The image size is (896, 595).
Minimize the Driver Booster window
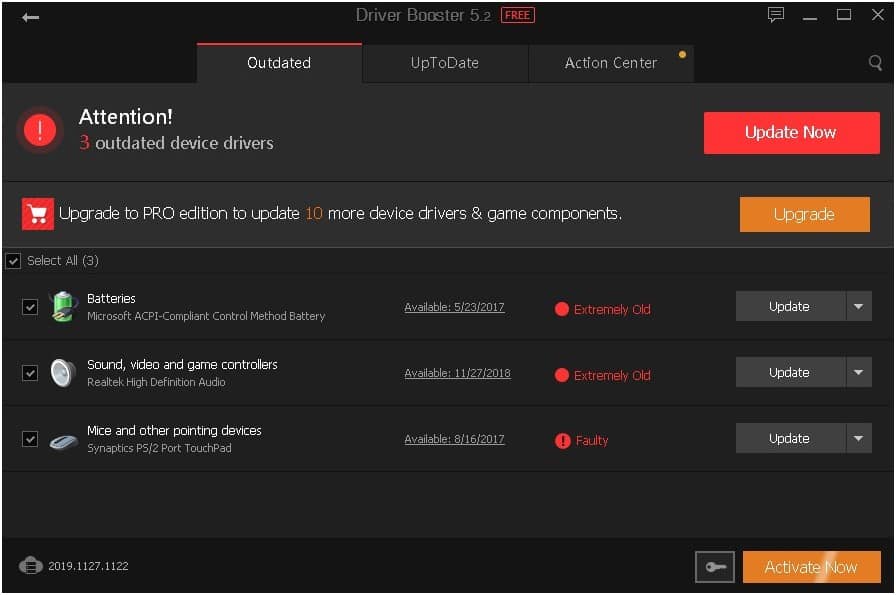pyautogui.click(x=809, y=17)
